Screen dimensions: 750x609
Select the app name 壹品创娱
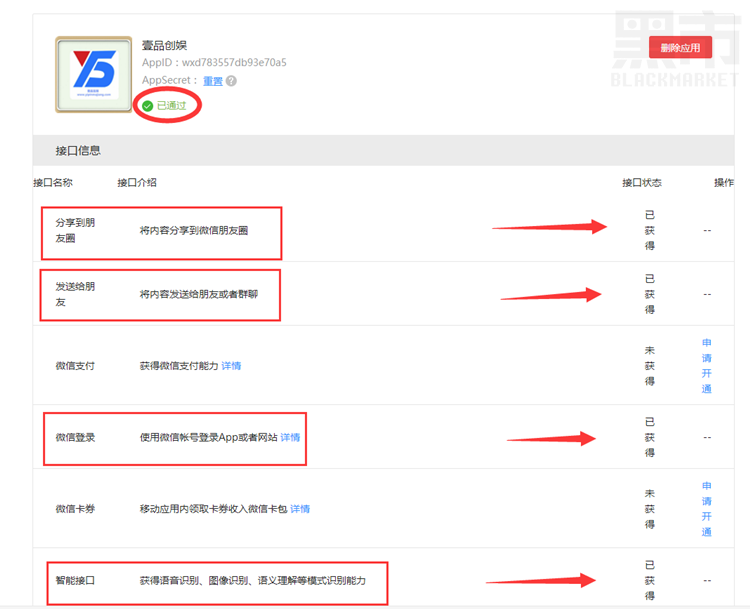[x=164, y=45]
